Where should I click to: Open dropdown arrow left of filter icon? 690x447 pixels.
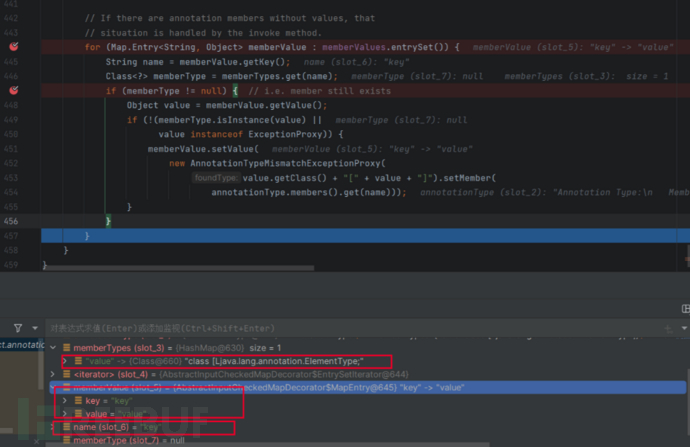coord(37,327)
